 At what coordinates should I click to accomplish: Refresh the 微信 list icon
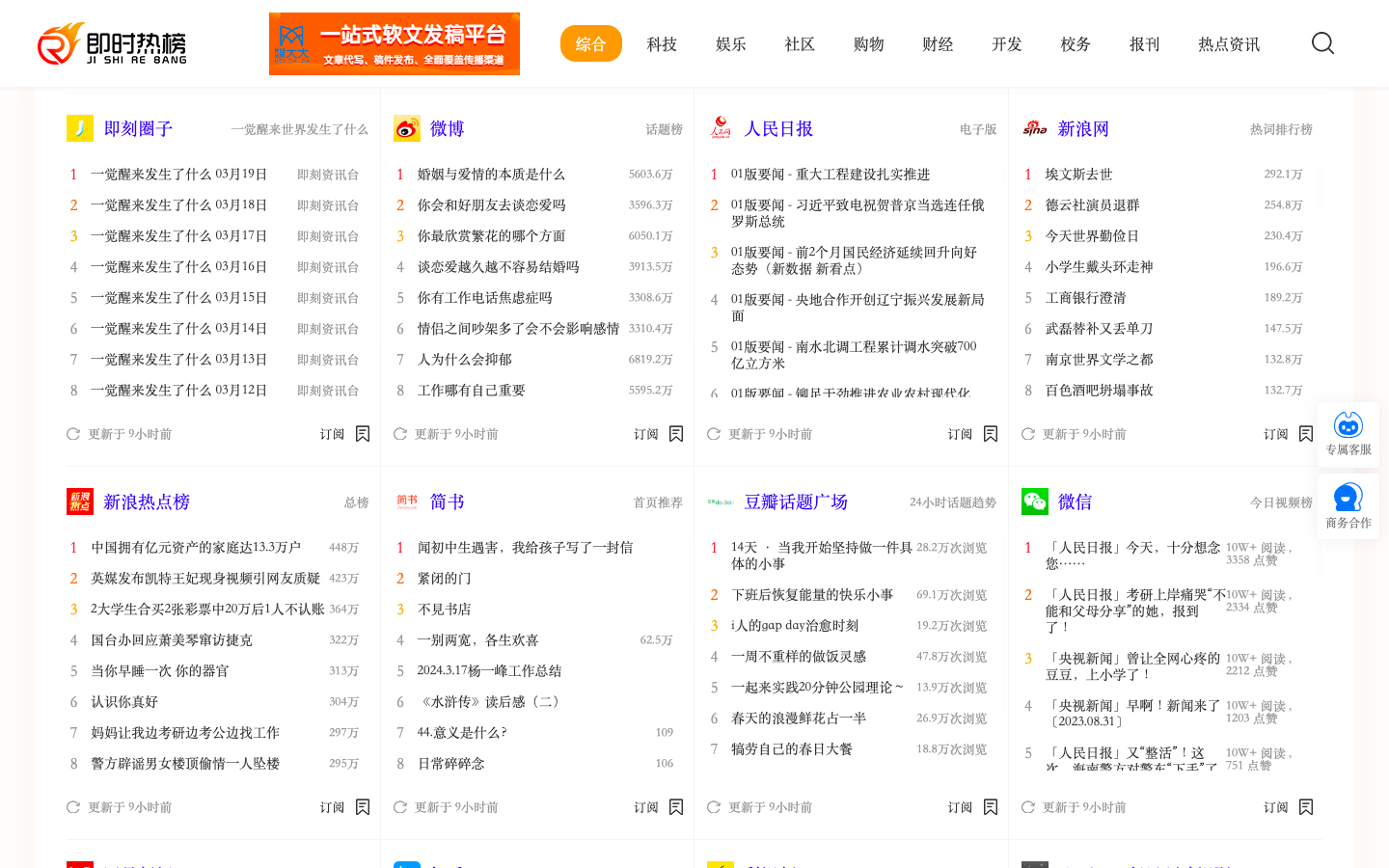[x=1028, y=807]
